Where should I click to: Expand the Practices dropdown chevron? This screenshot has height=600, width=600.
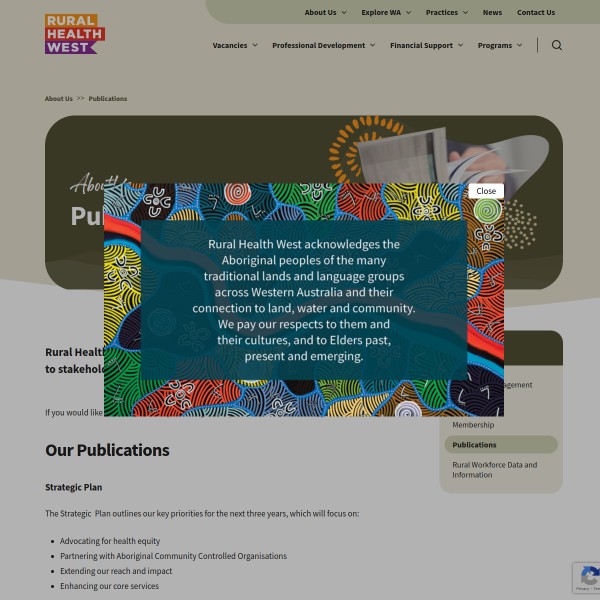pos(465,13)
